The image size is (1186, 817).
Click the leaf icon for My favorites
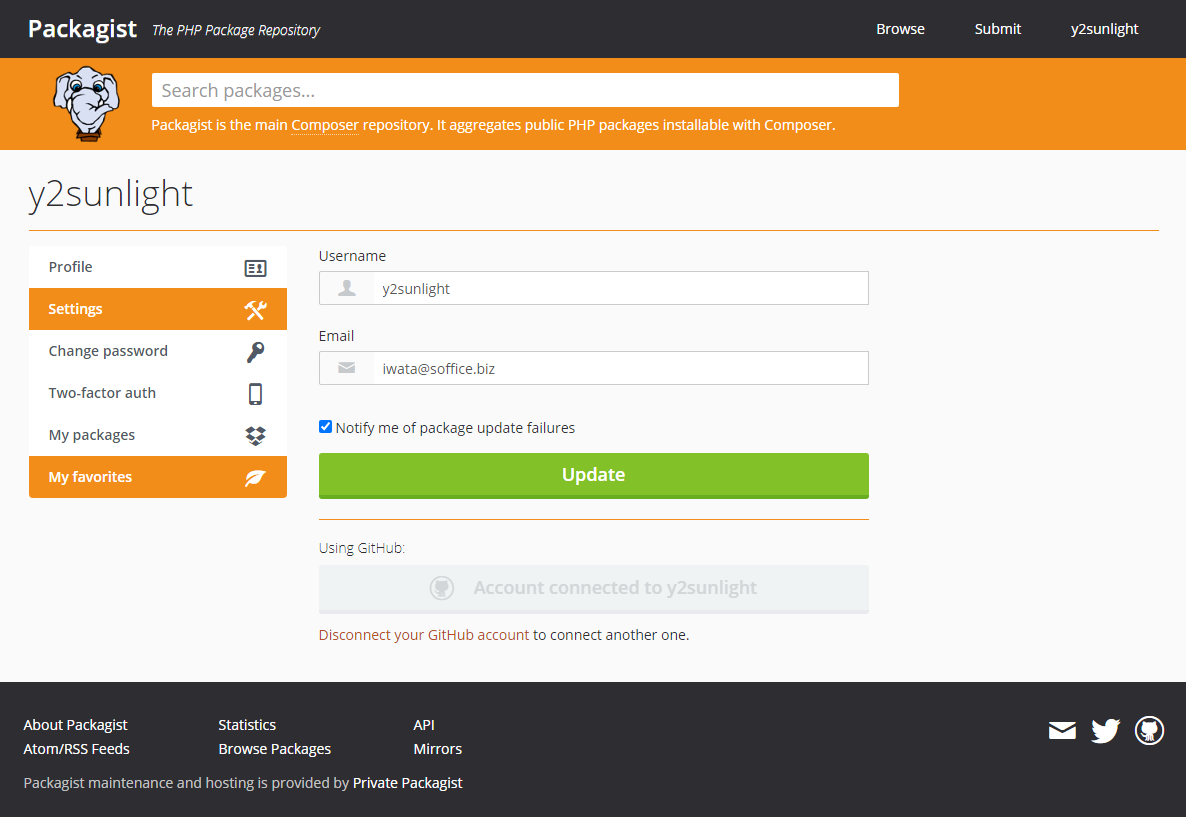pyautogui.click(x=255, y=478)
